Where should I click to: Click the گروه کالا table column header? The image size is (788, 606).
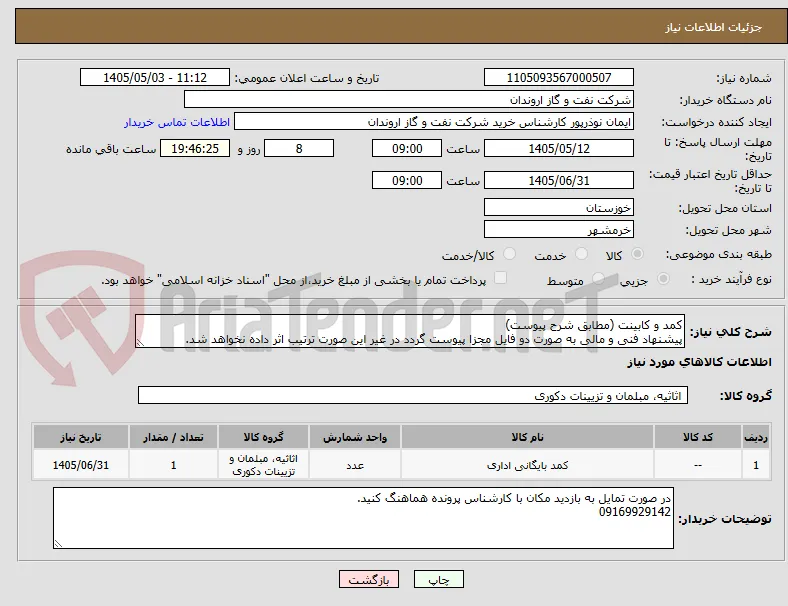pos(263,437)
